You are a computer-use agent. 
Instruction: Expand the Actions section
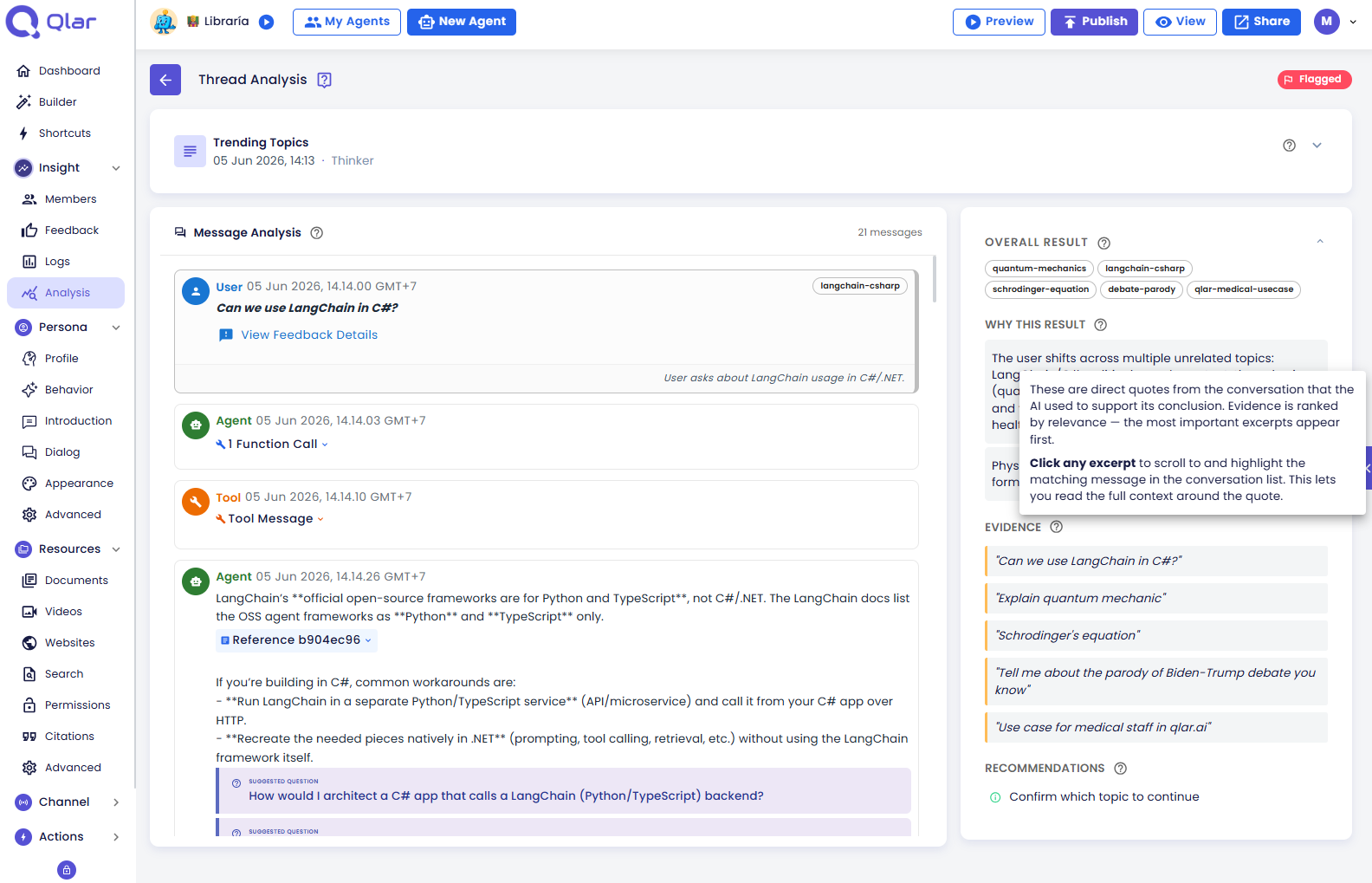(116, 837)
